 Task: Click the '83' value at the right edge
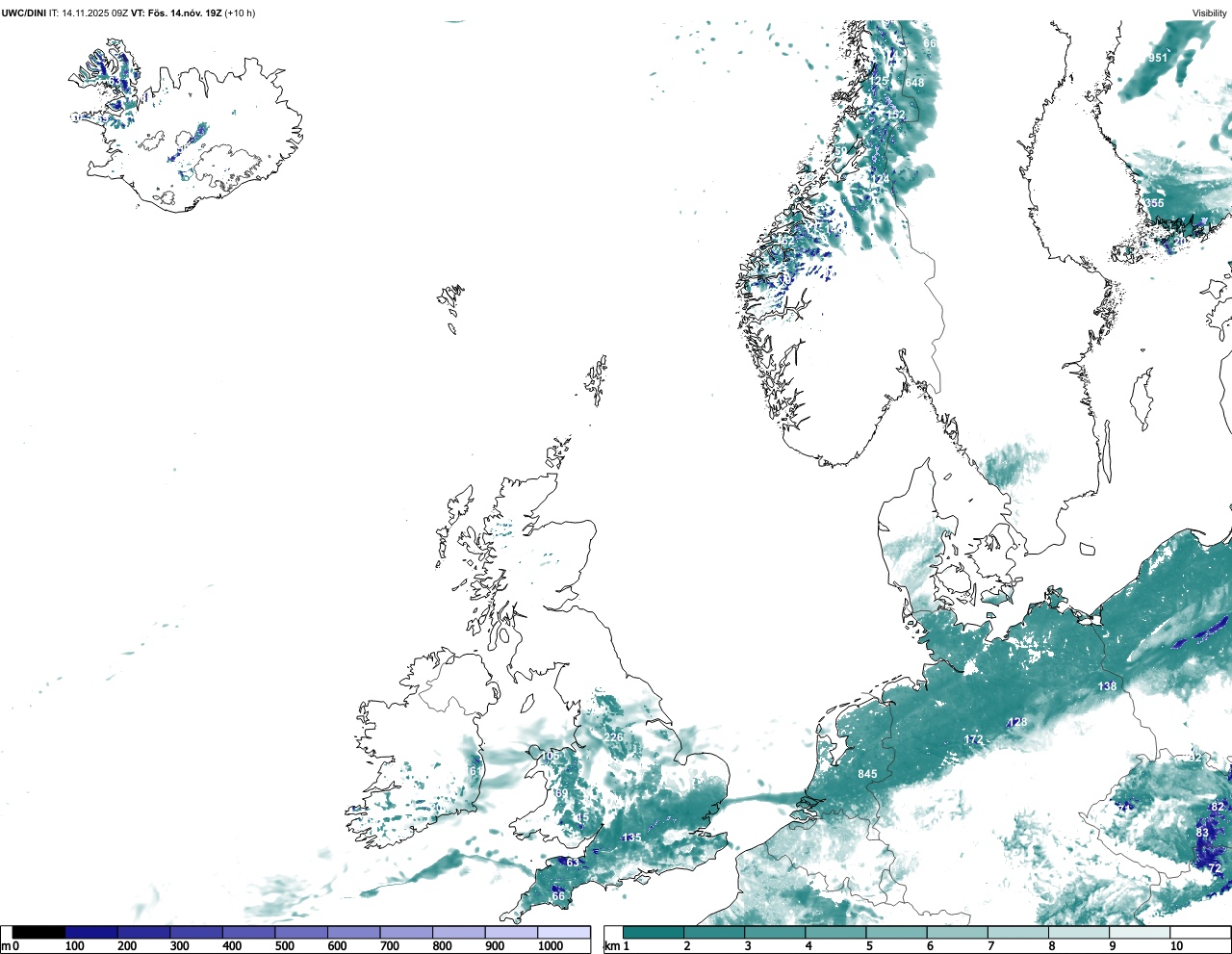[1202, 833]
